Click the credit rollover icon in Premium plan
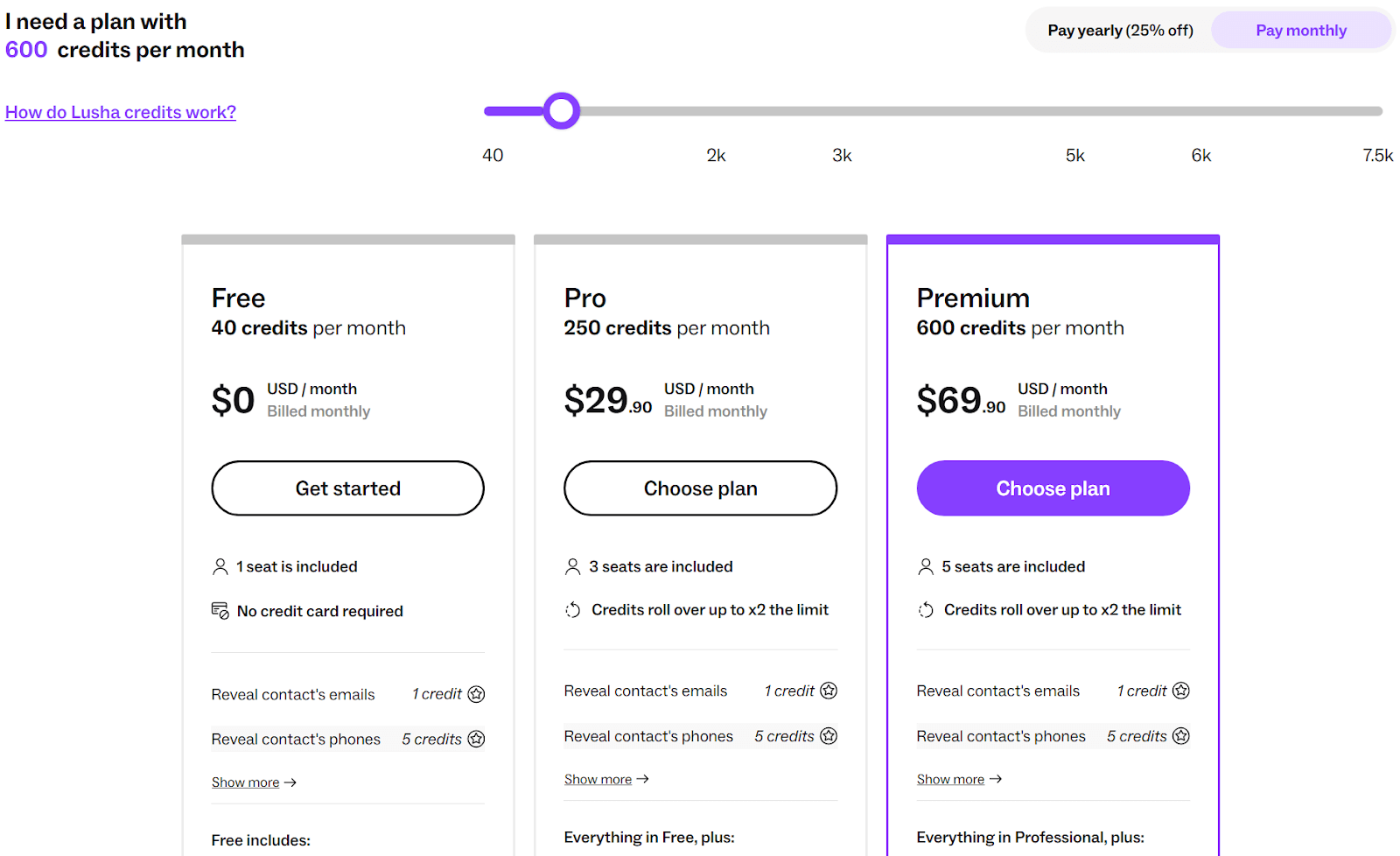1400x856 pixels. (x=927, y=609)
